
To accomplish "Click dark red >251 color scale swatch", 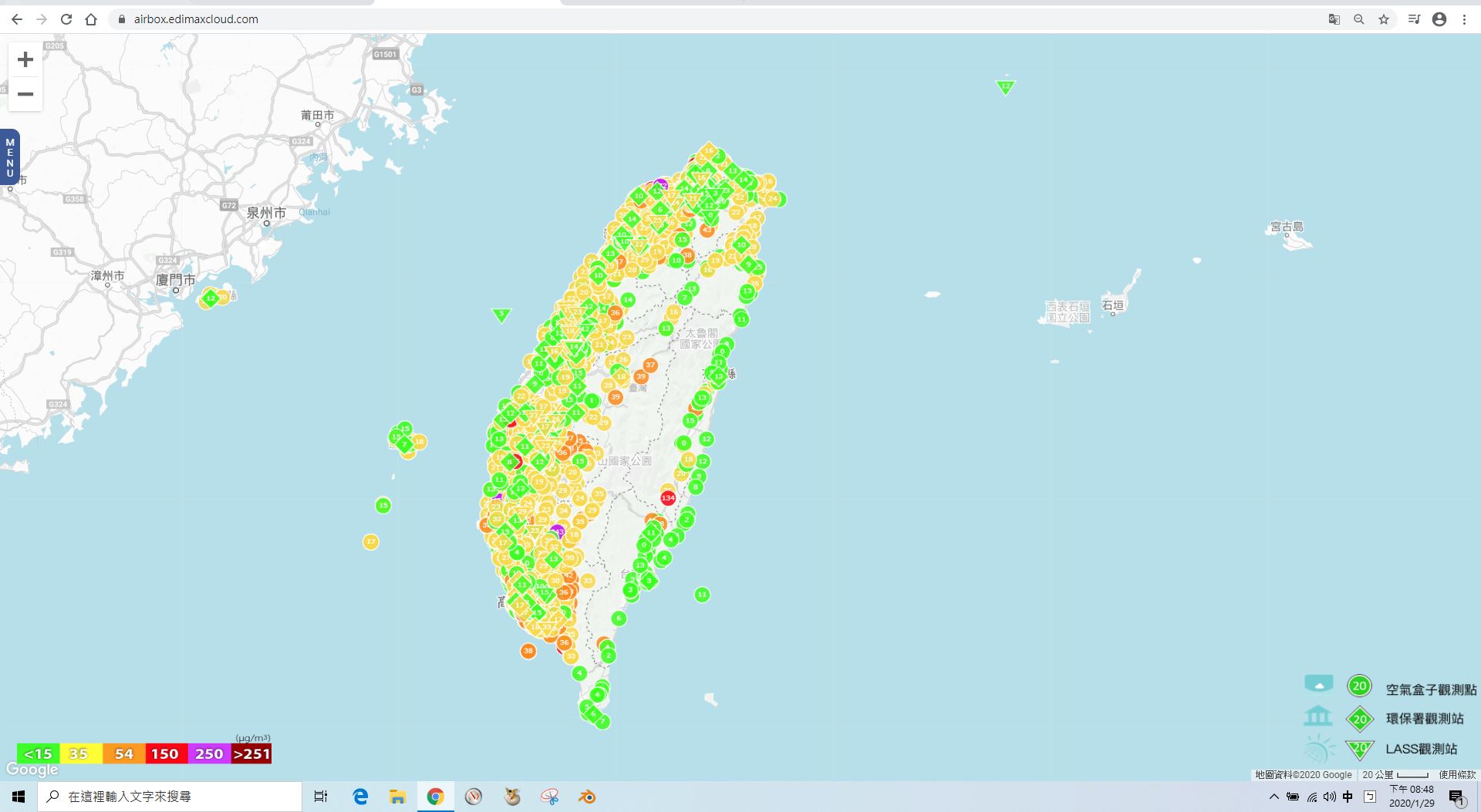I will click(251, 754).
